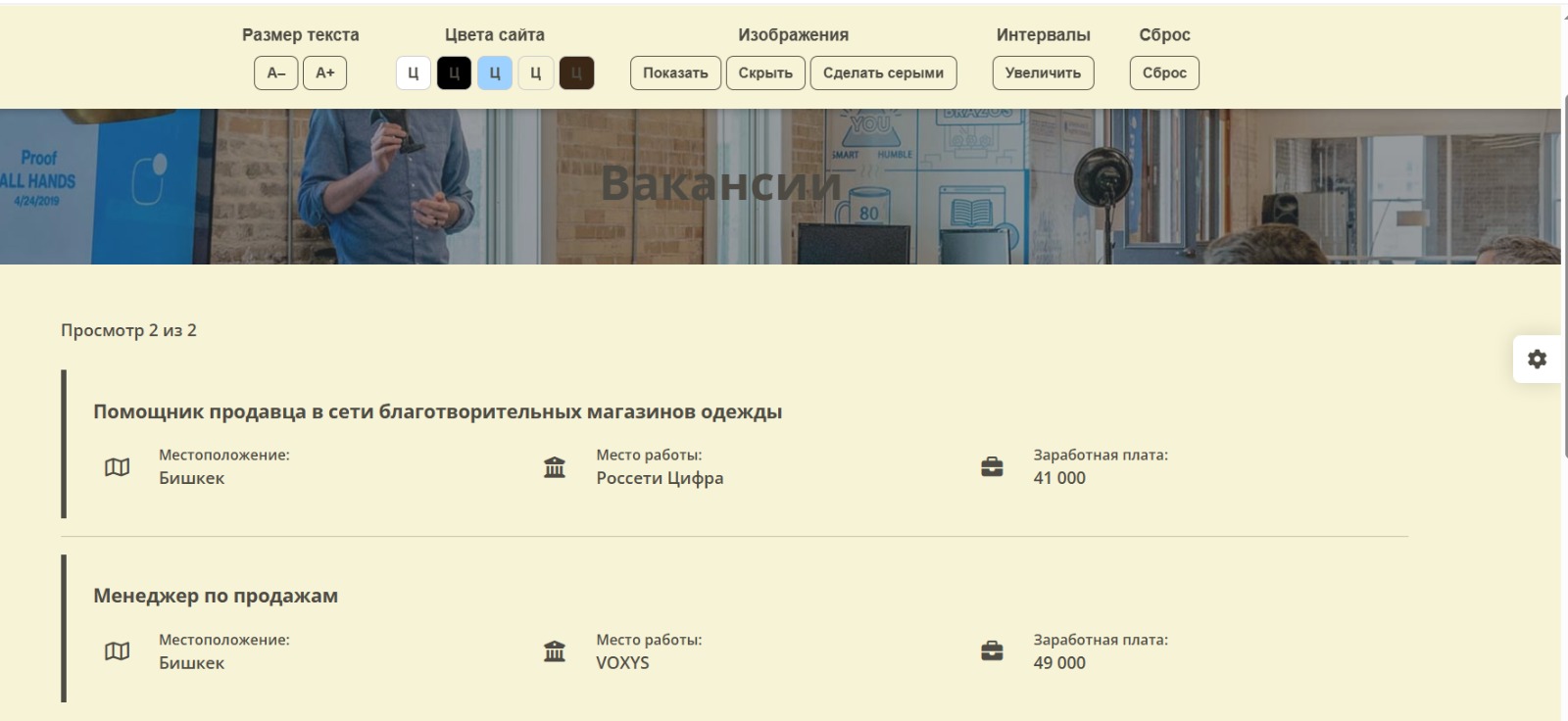Click the briefcase icon beside 49 000 salary

tap(992, 651)
